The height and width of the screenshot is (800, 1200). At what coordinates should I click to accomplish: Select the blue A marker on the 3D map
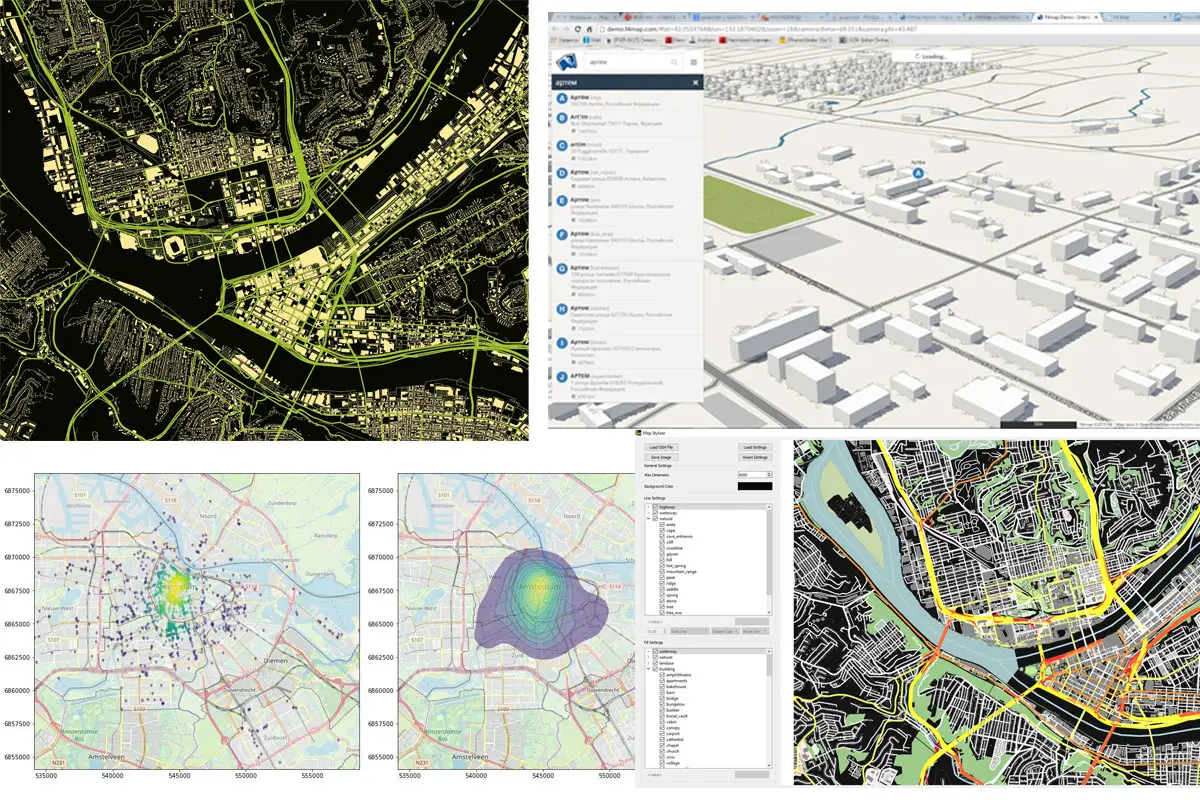pos(917,172)
